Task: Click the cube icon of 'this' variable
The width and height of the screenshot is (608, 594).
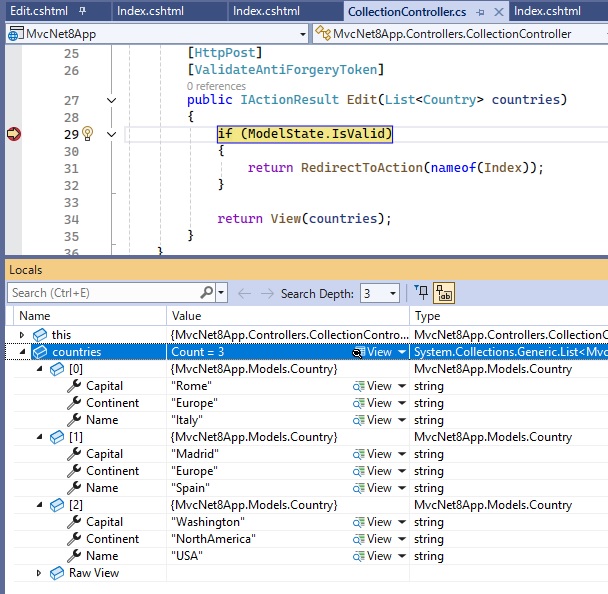Action: coord(40,335)
